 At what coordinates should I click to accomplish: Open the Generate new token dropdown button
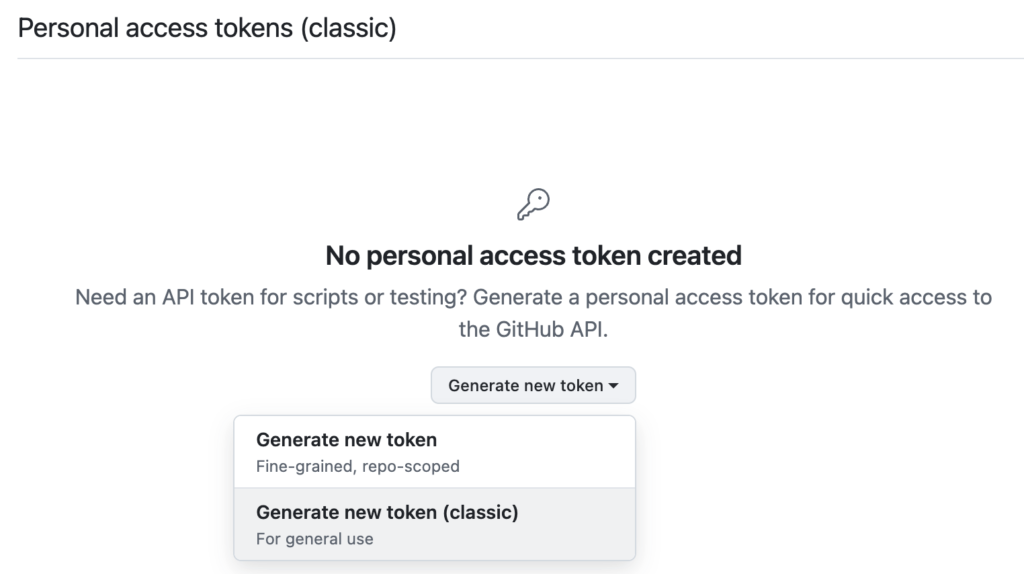533,385
